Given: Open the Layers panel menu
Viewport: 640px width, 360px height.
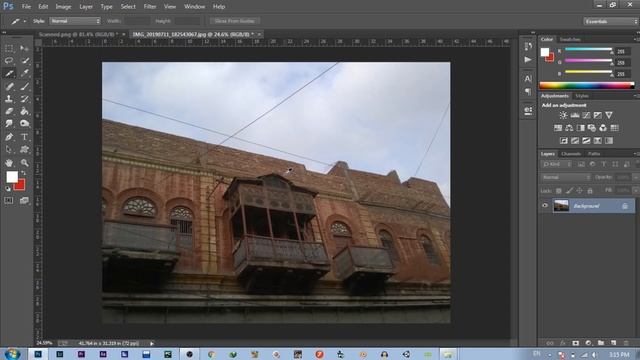Looking at the screenshot, I should point(636,154).
